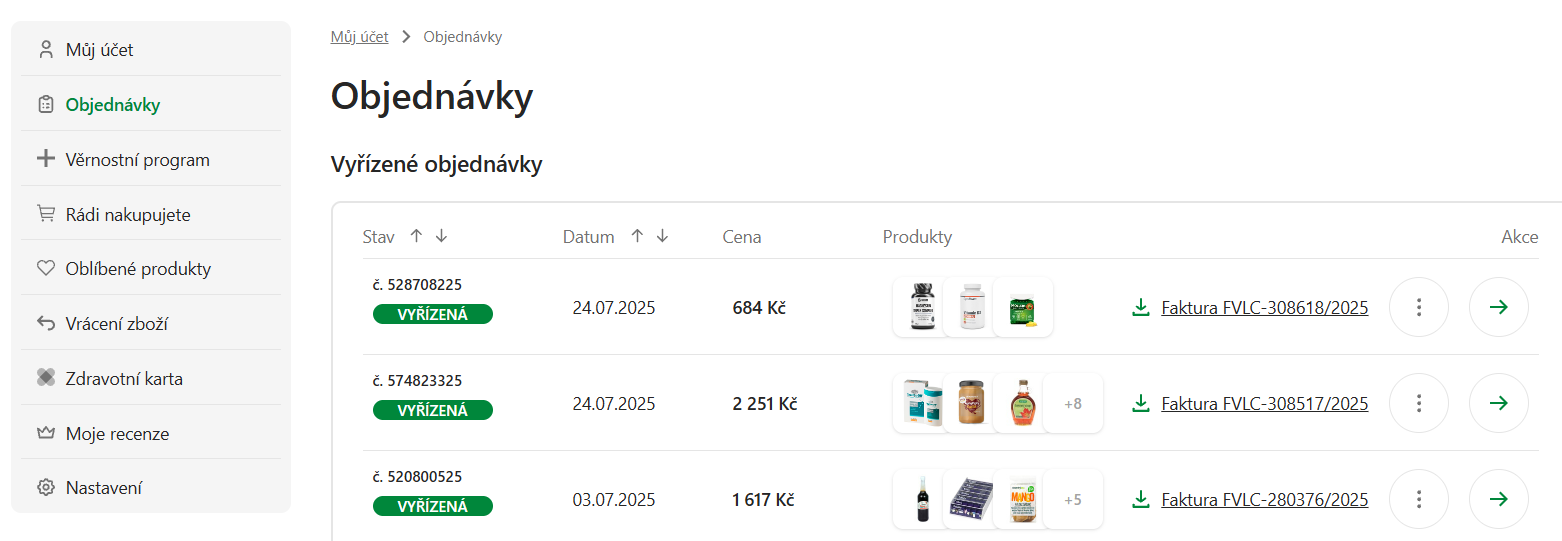Viewport: 1562px width, 541px height.
Task: Open Nastavení from sidebar
Action: coord(104,488)
